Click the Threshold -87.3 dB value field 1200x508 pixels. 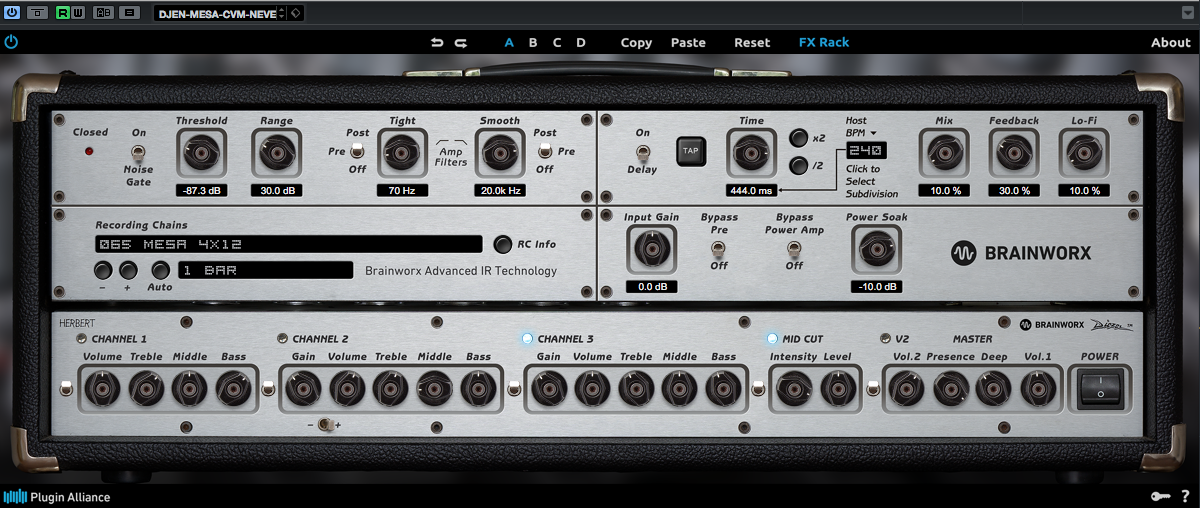[202, 190]
